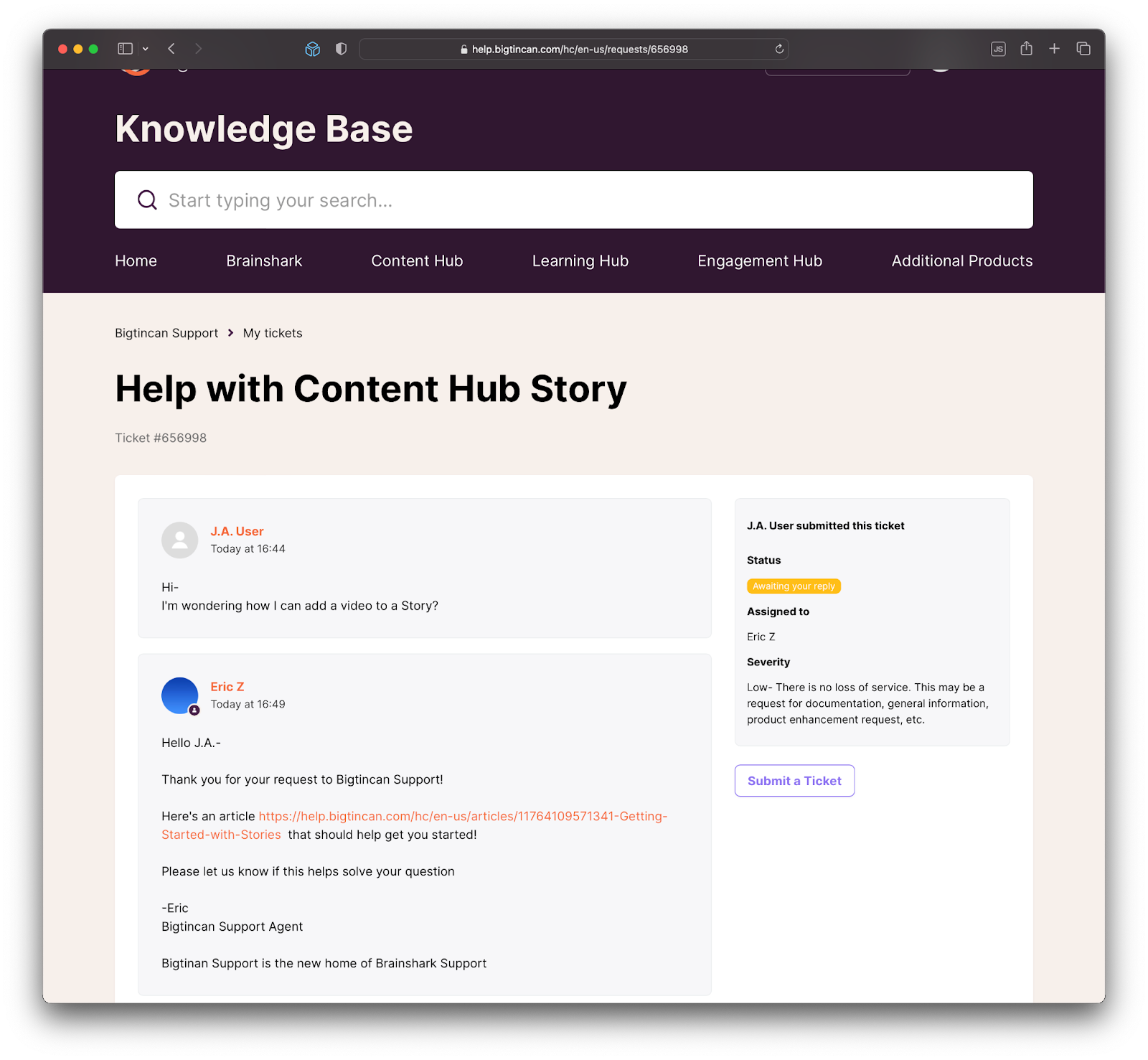This screenshot has height=1060, width=1148.
Task: Open Eric Z name link
Action: click(227, 687)
